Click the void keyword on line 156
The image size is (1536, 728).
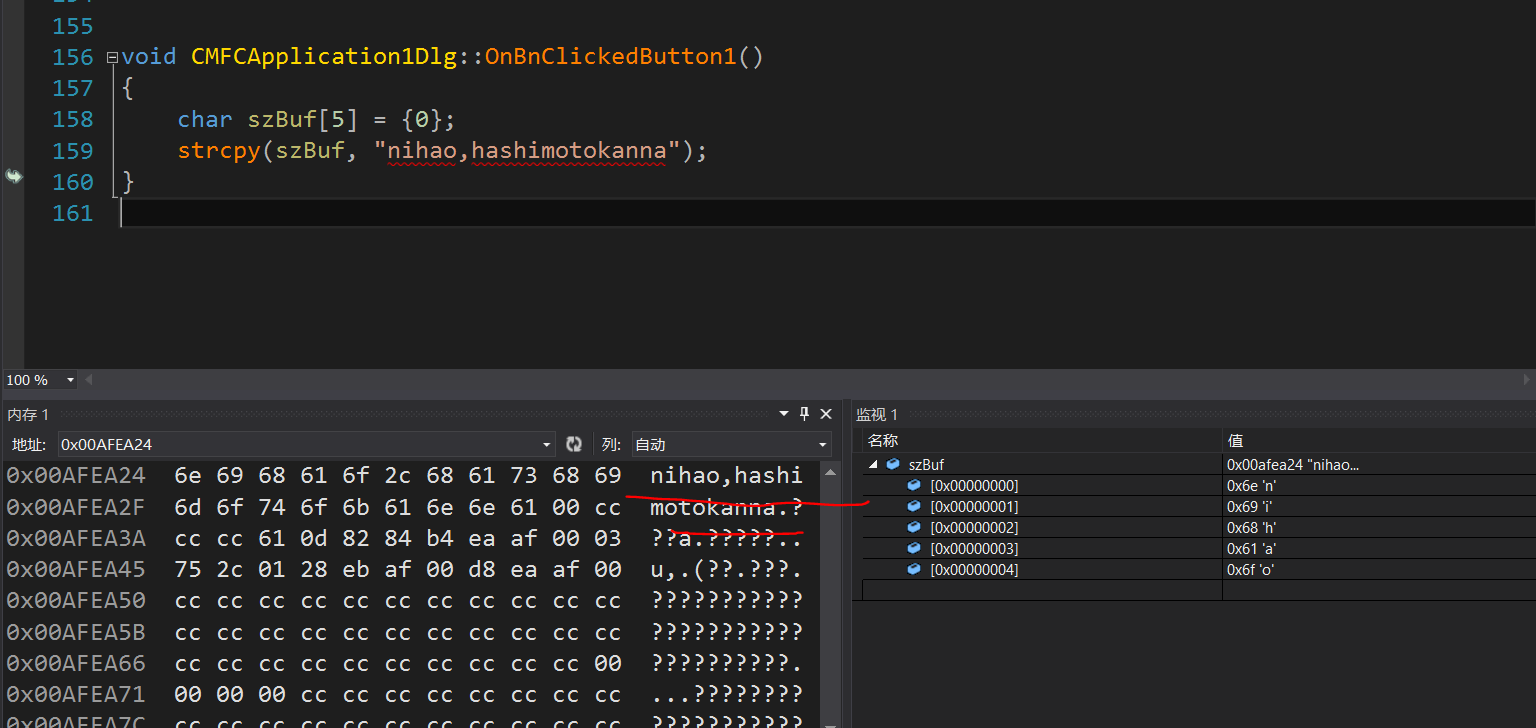[149, 57]
